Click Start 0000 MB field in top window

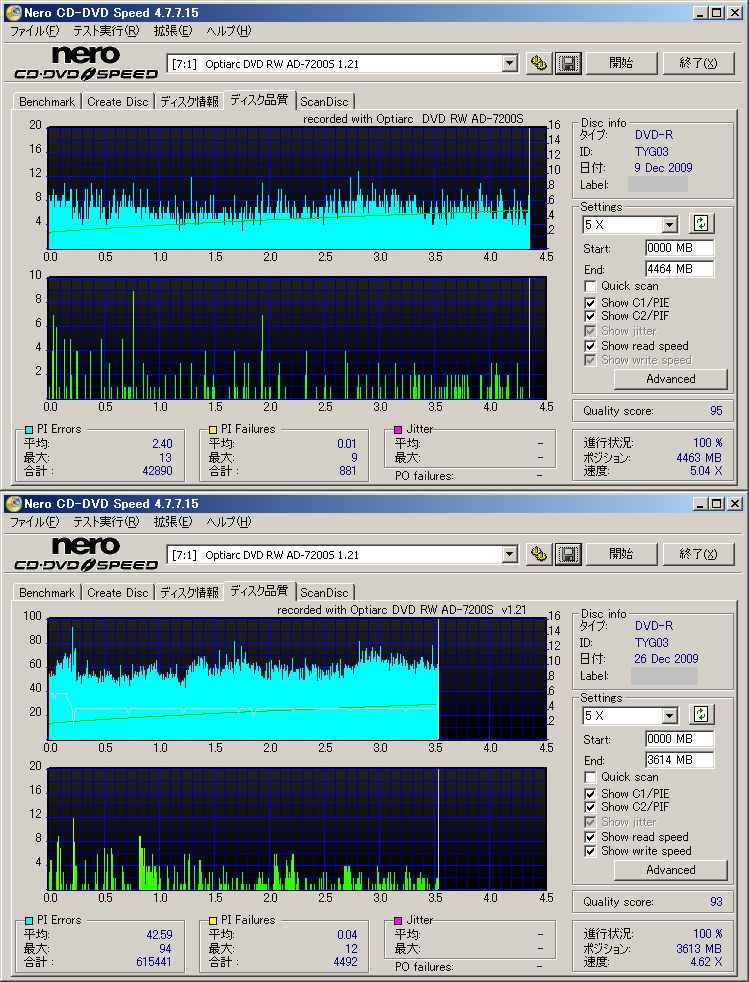point(679,248)
